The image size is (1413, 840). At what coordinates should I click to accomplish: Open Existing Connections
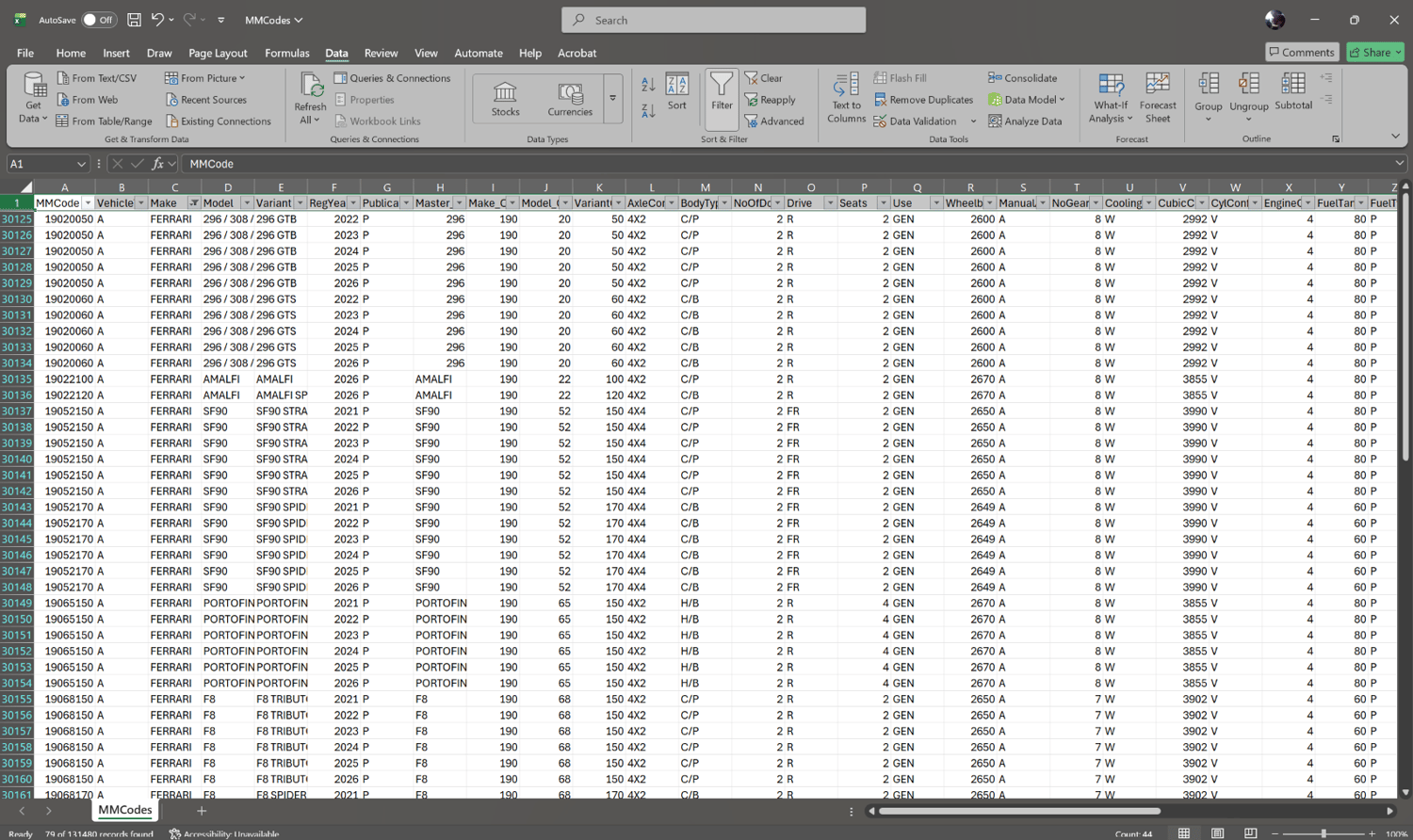click(x=218, y=121)
